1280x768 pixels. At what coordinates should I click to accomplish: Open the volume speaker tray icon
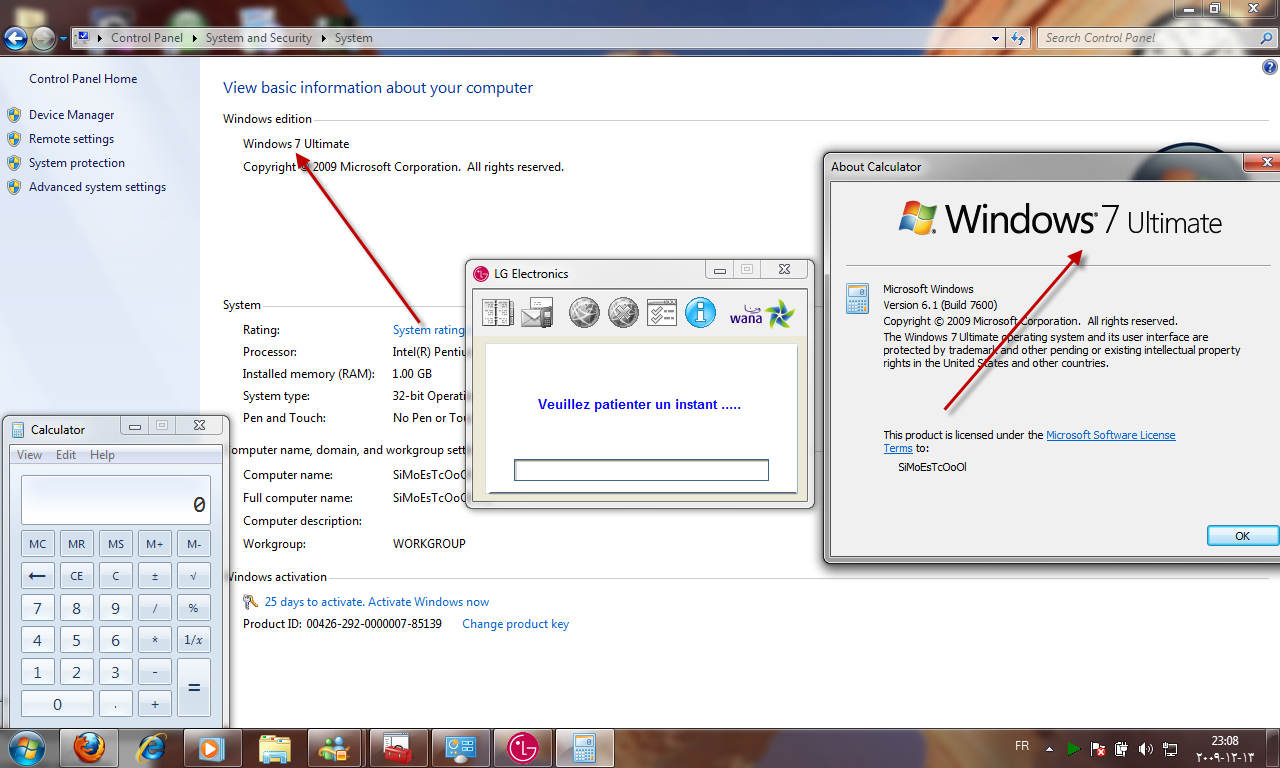(x=1145, y=748)
